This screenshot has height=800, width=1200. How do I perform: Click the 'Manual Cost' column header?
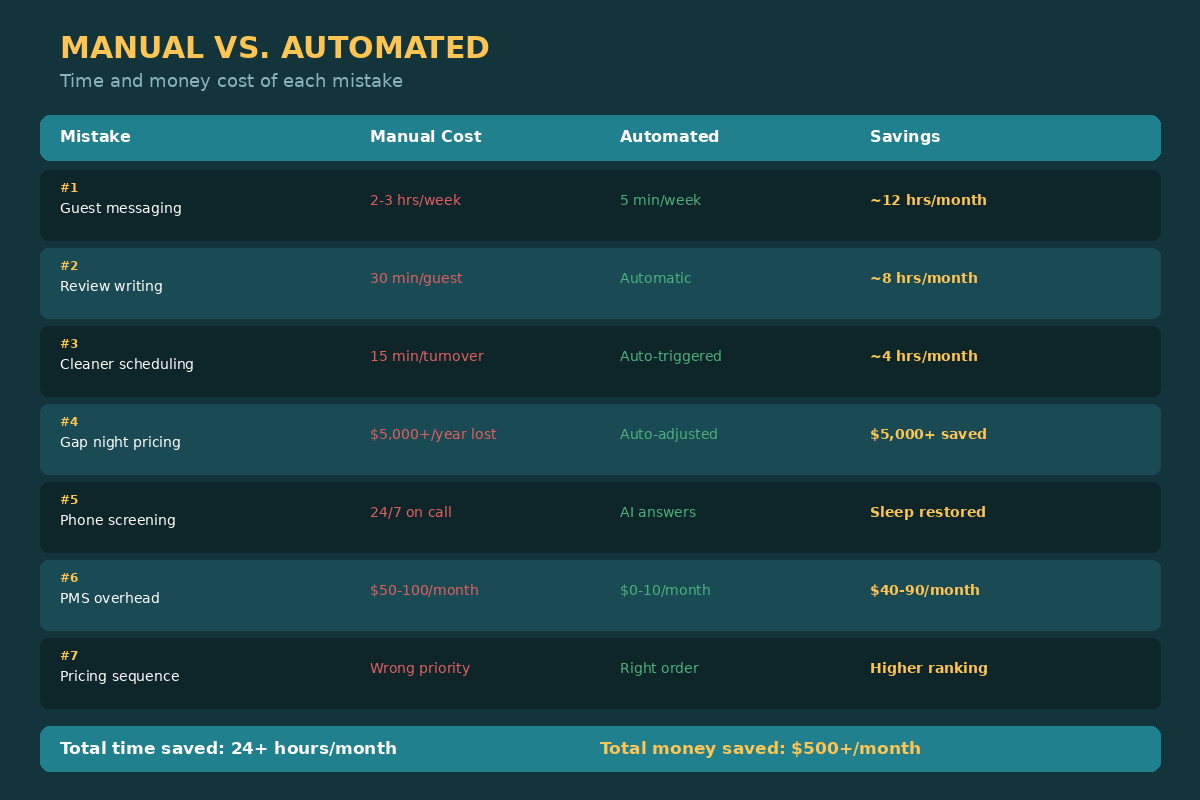pyautogui.click(x=426, y=137)
